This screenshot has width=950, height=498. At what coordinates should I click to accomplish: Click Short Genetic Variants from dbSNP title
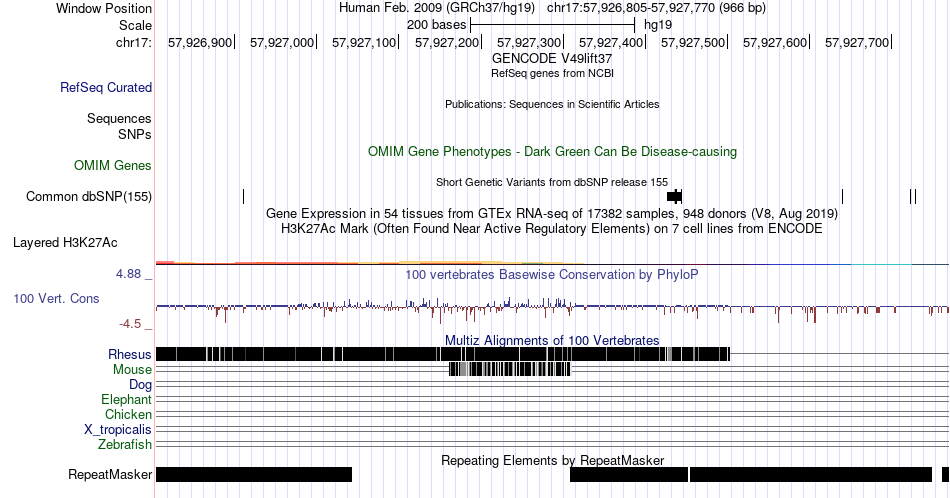coord(552,182)
